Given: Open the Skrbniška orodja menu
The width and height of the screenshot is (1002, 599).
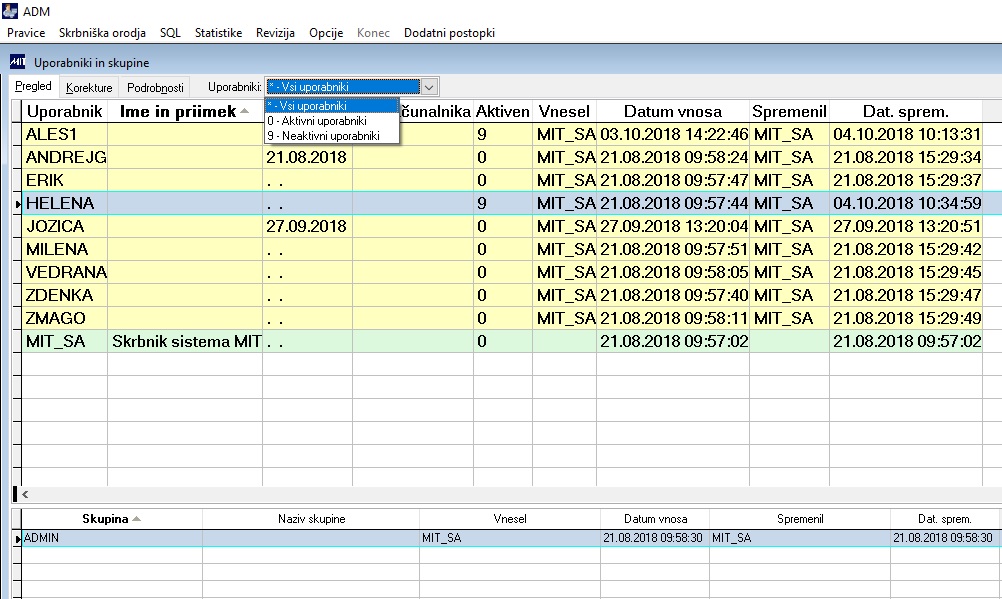Looking at the screenshot, I should click(102, 33).
